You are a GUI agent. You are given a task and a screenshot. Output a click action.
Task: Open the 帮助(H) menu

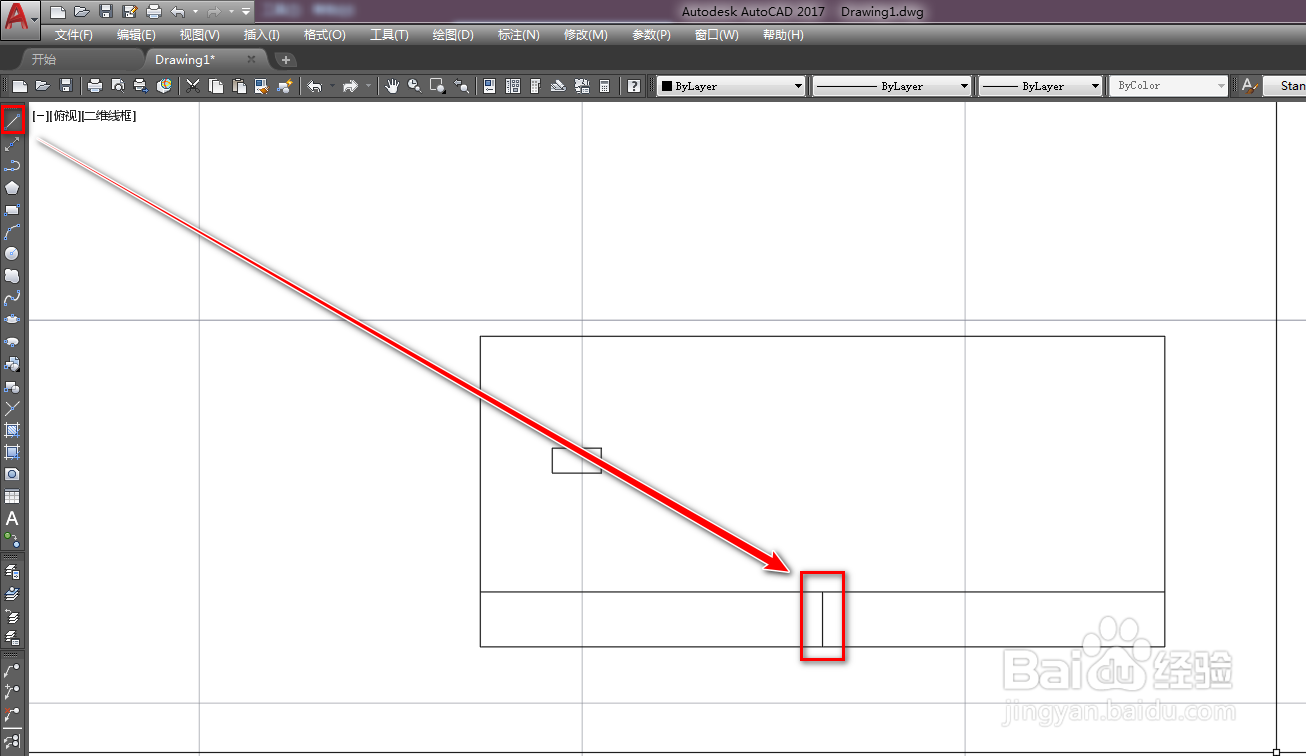coord(783,35)
